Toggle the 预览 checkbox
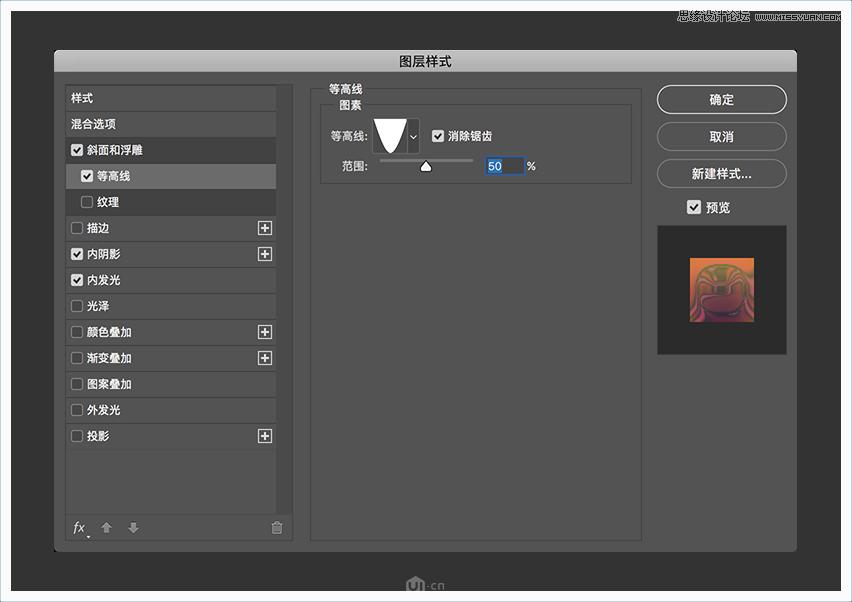The width and height of the screenshot is (852, 602). 694,207
